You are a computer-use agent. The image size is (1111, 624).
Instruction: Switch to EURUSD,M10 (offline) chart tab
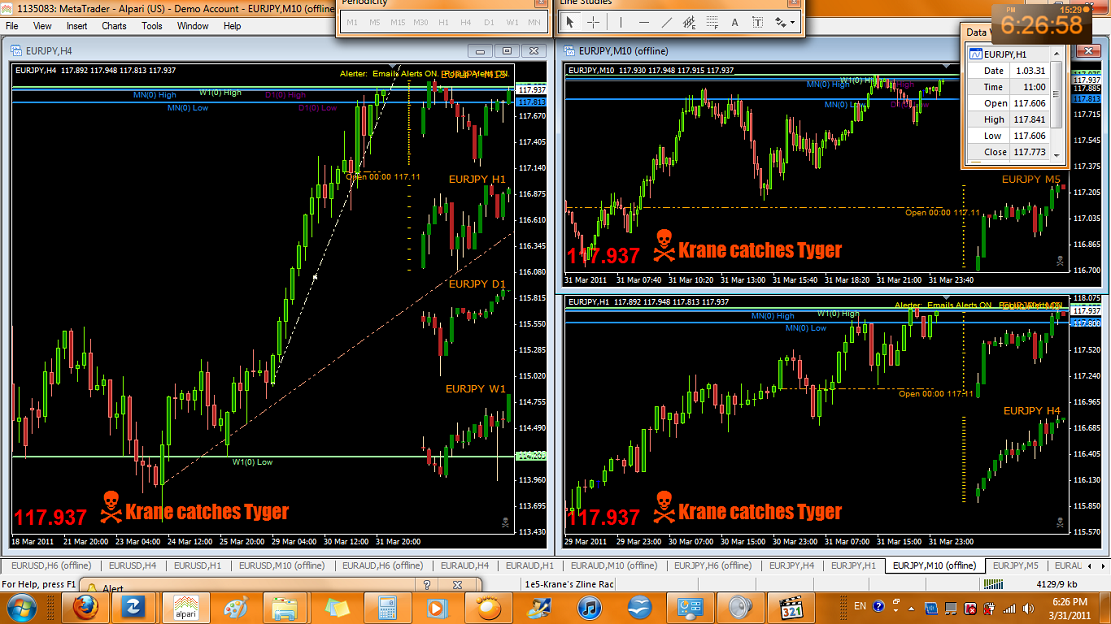(x=281, y=566)
